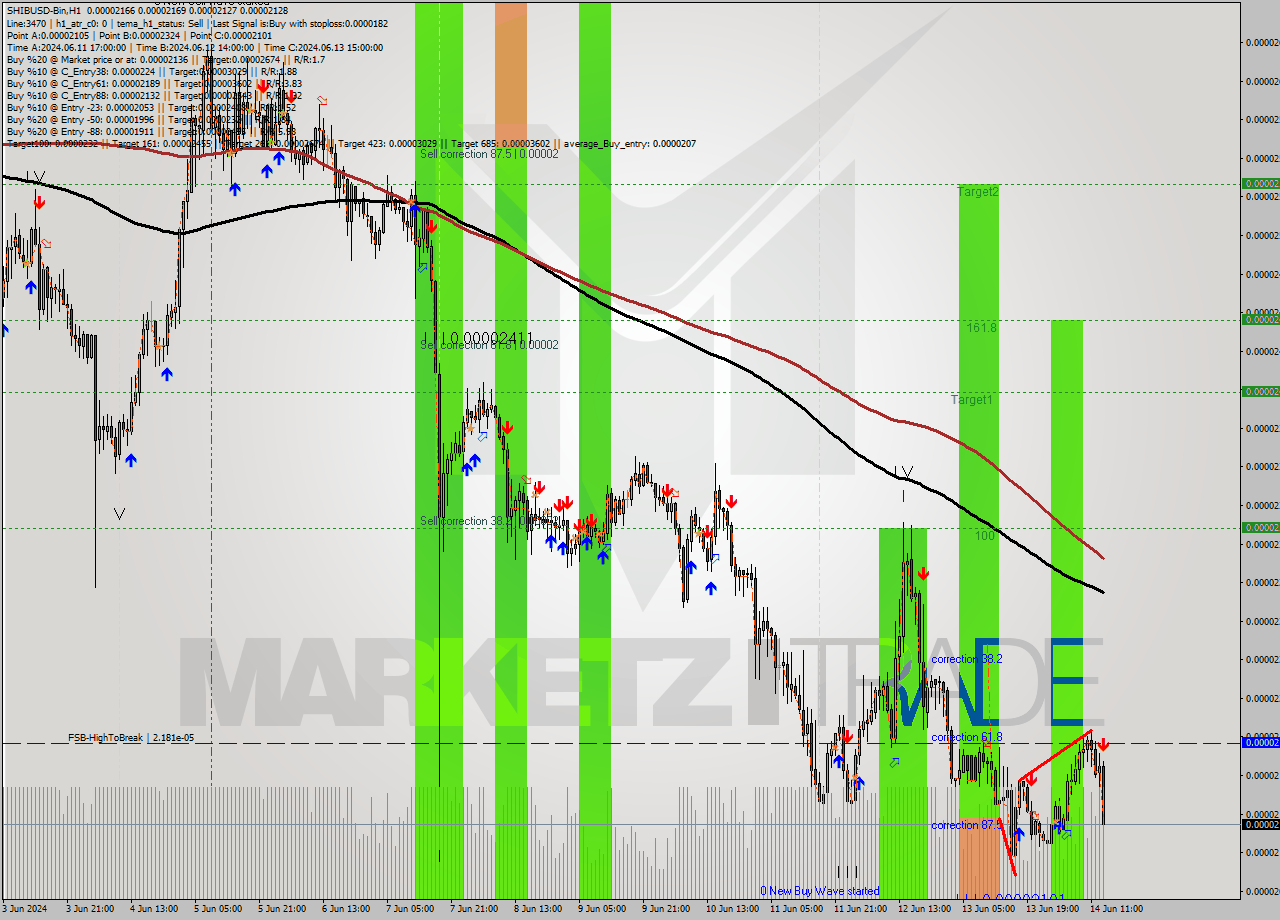The width and height of the screenshot is (1280, 920).
Task: Click the '12 Jun 13:00' time axis label
Action: point(923,908)
